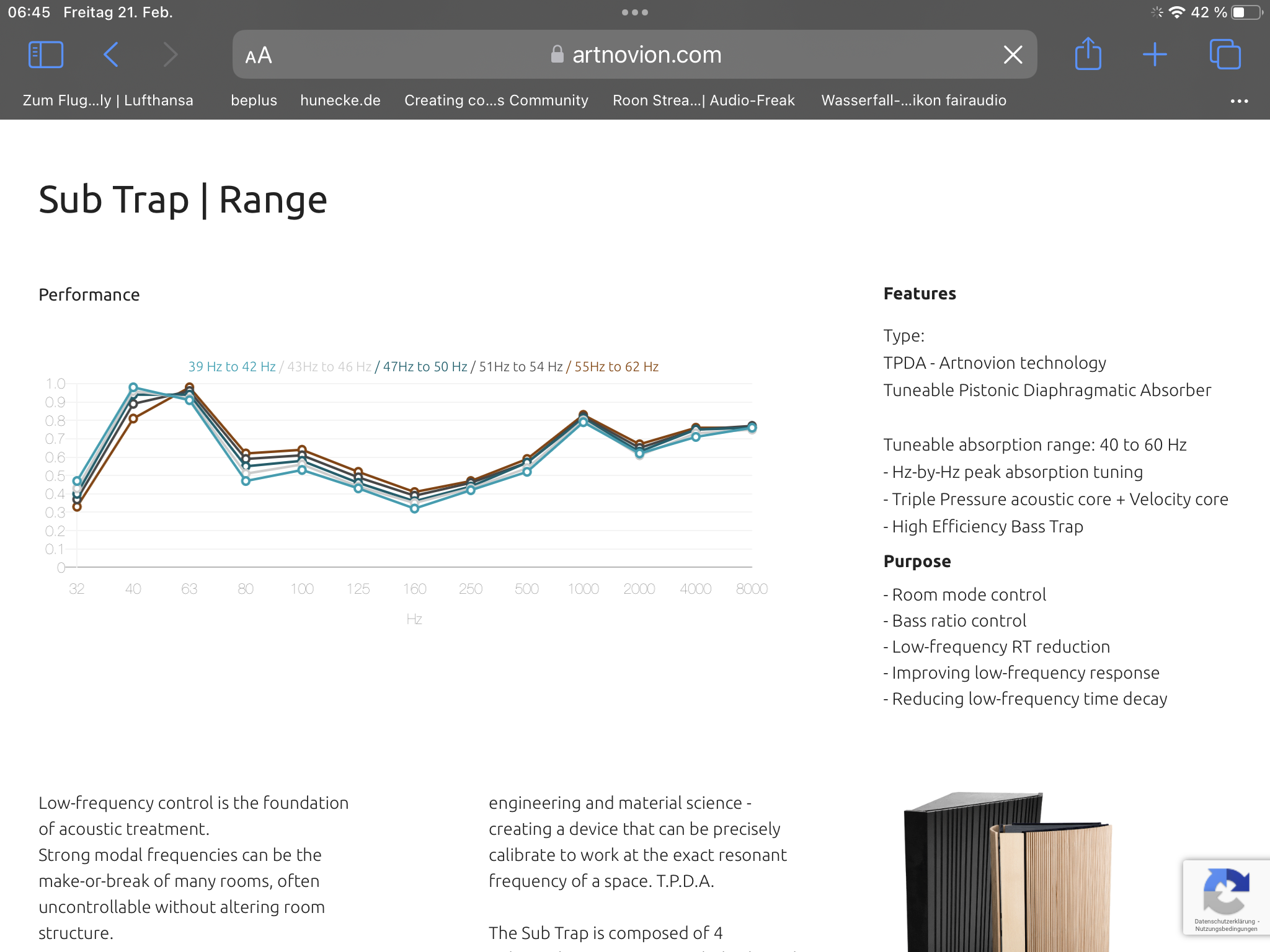Select '- Room mode control' line

965,595
